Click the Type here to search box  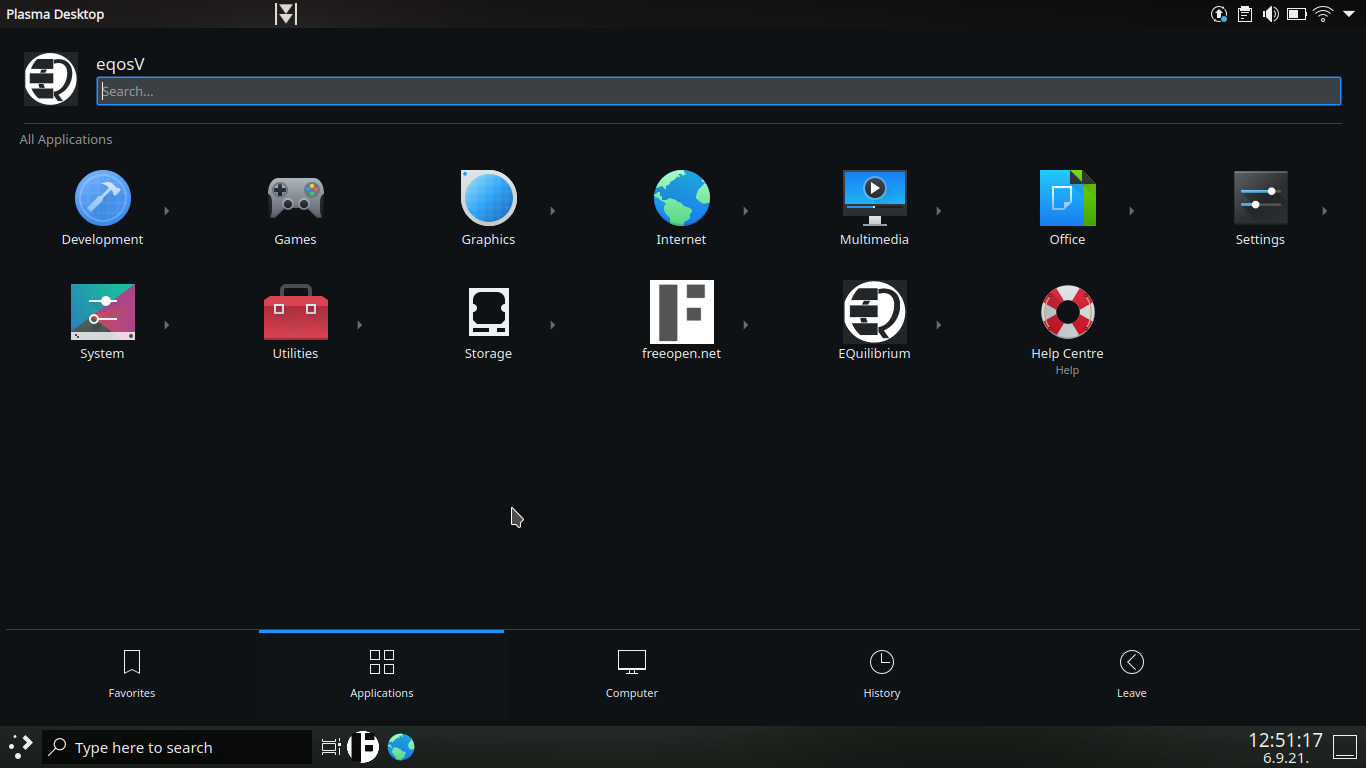pos(177,747)
